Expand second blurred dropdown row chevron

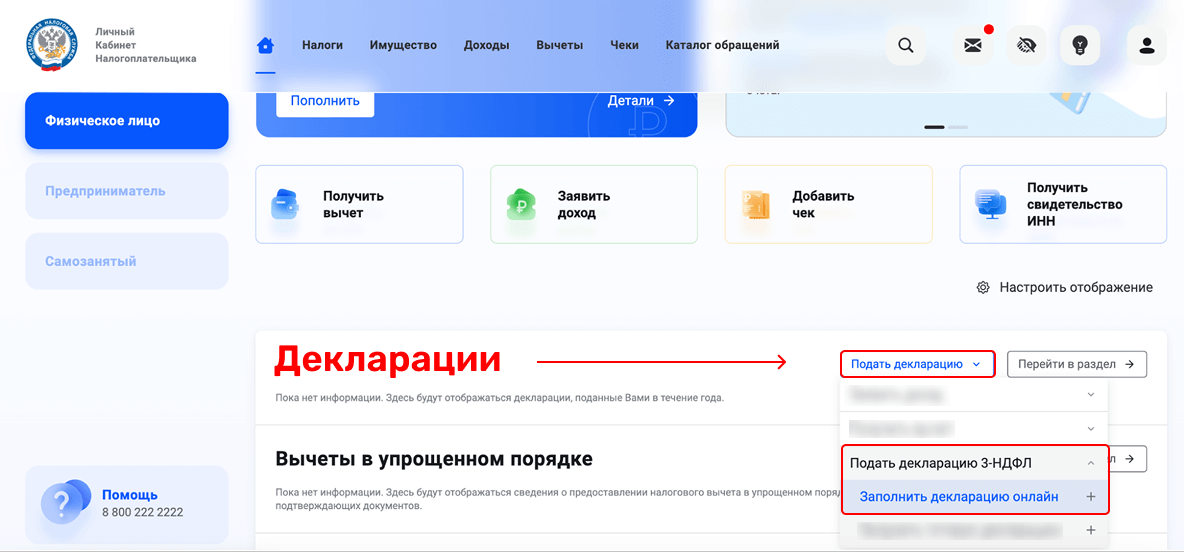pos(1091,428)
